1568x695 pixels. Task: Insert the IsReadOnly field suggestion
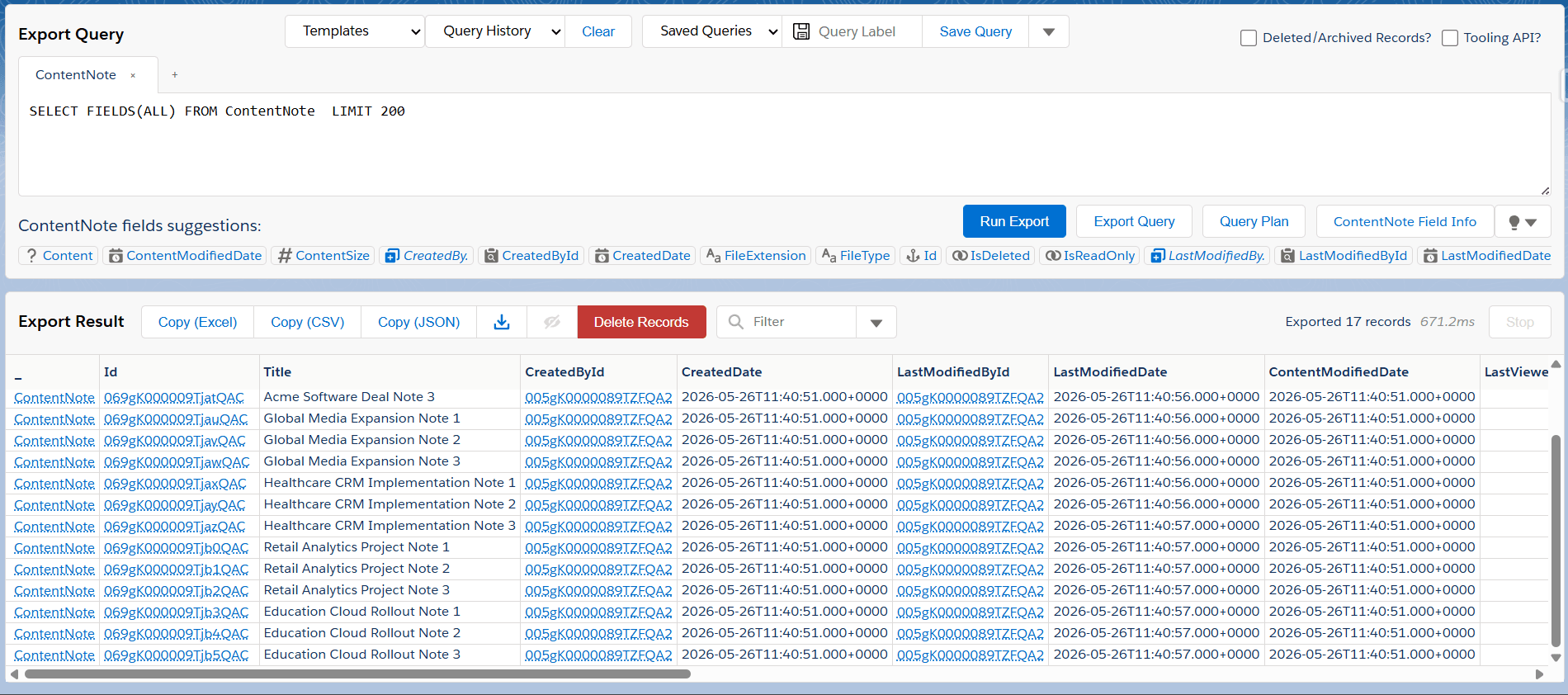click(x=1090, y=256)
